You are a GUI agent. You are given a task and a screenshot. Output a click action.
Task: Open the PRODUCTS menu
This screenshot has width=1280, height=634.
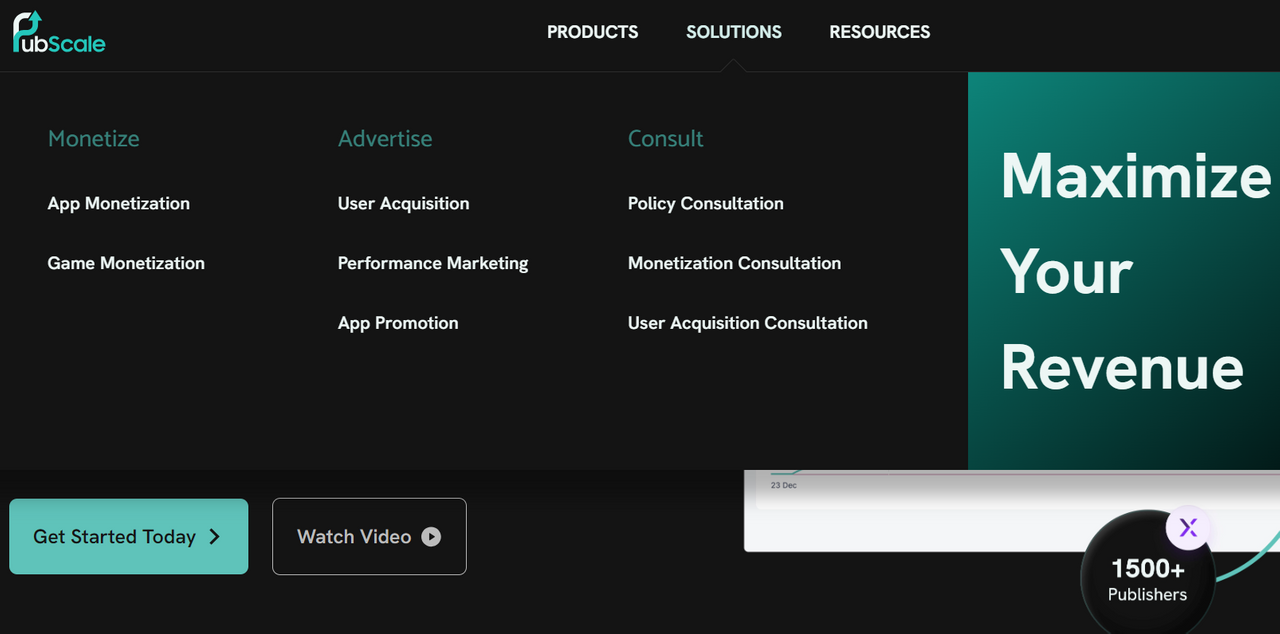(592, 32)
